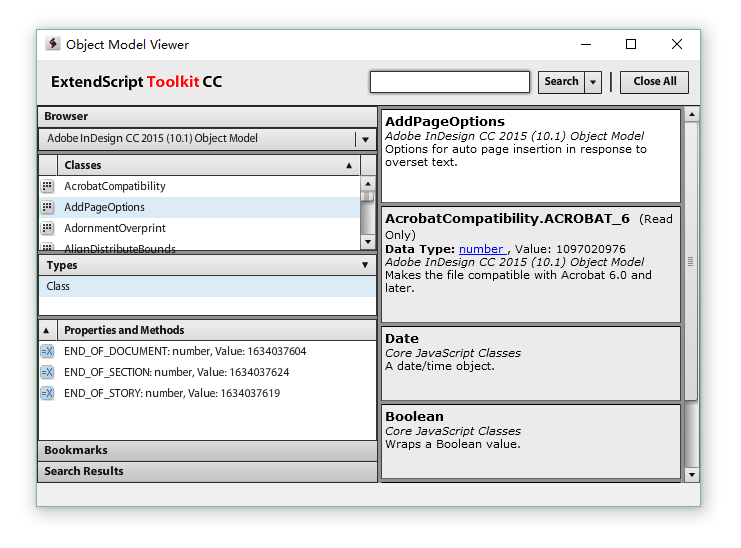Expand the Search Results panel
This screenshot has height=548, width=741.
click(207, 471)
